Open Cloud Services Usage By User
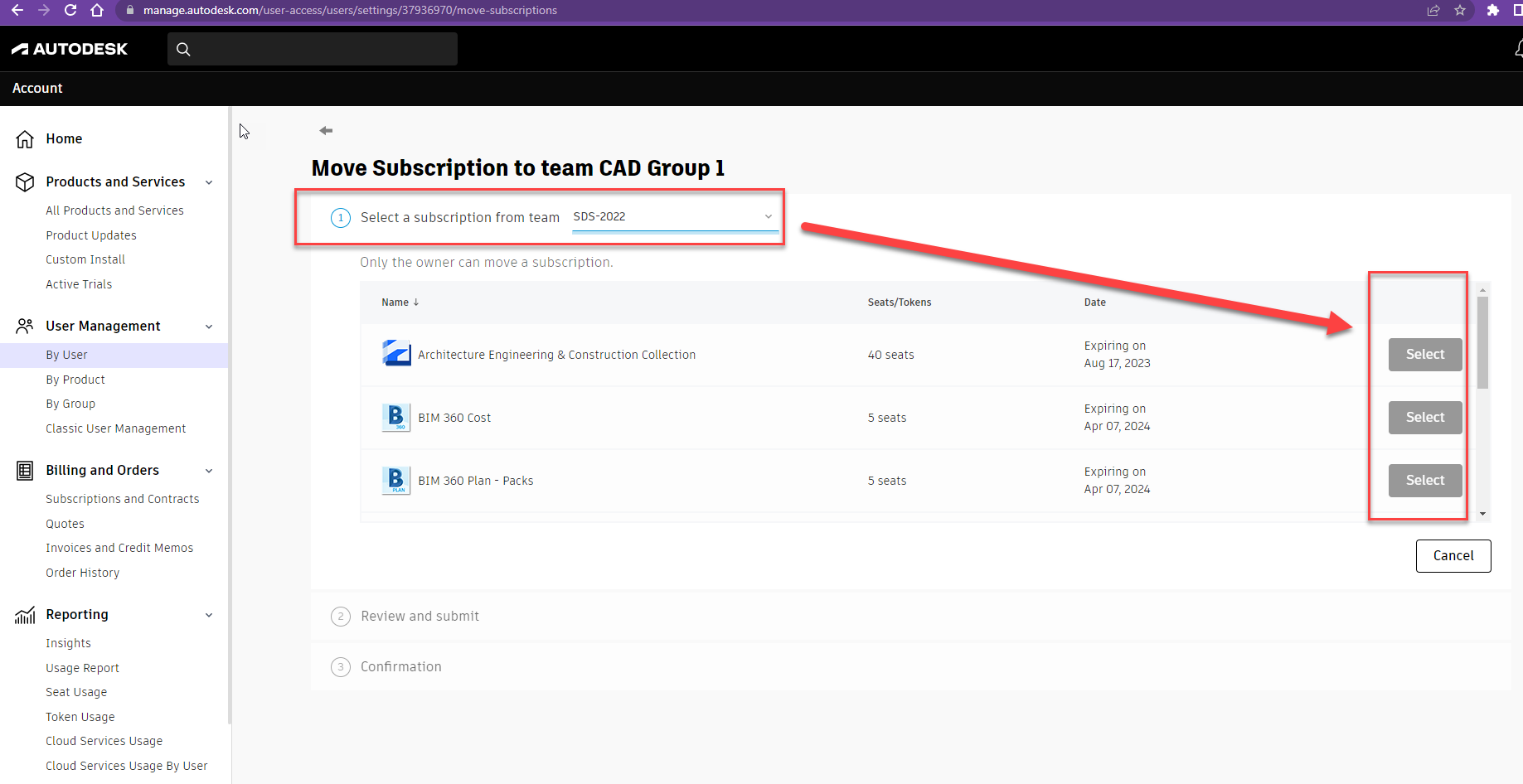1523x784 pixels. tap(126, 766)
